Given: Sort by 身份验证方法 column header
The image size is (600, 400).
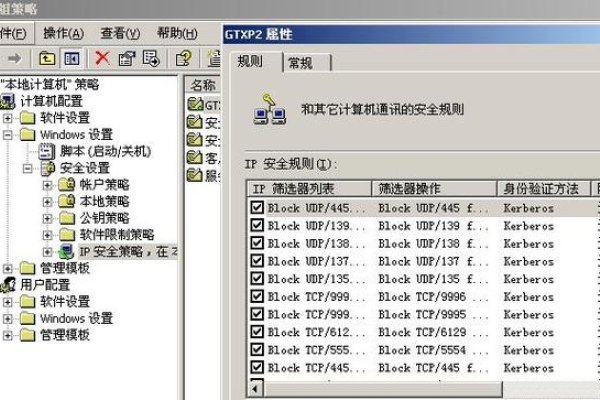Looking at the screenshot, I should [x=543, y=188].
